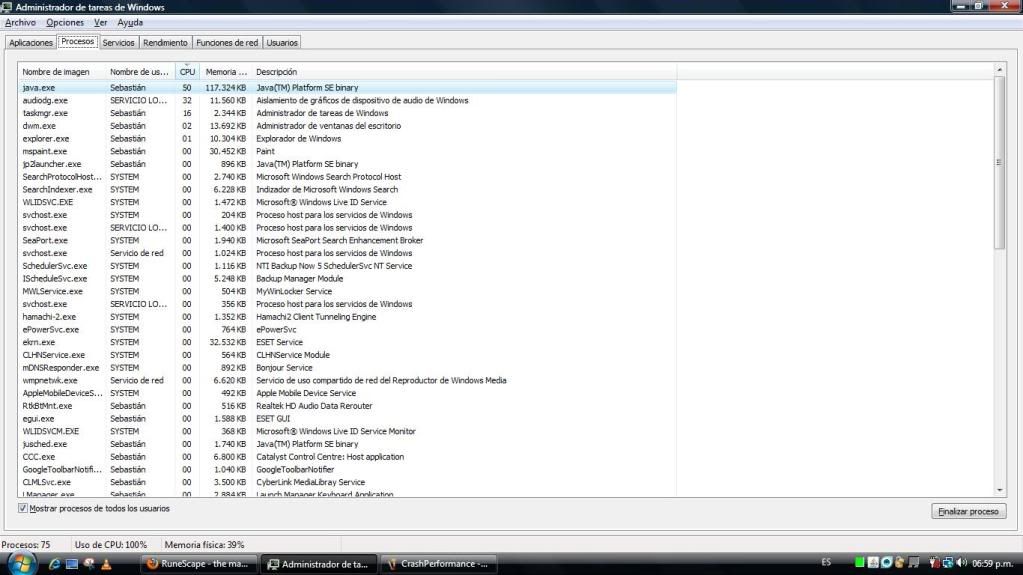
Task: Open the Opciones menu
Action: click(x=65, y=22)
